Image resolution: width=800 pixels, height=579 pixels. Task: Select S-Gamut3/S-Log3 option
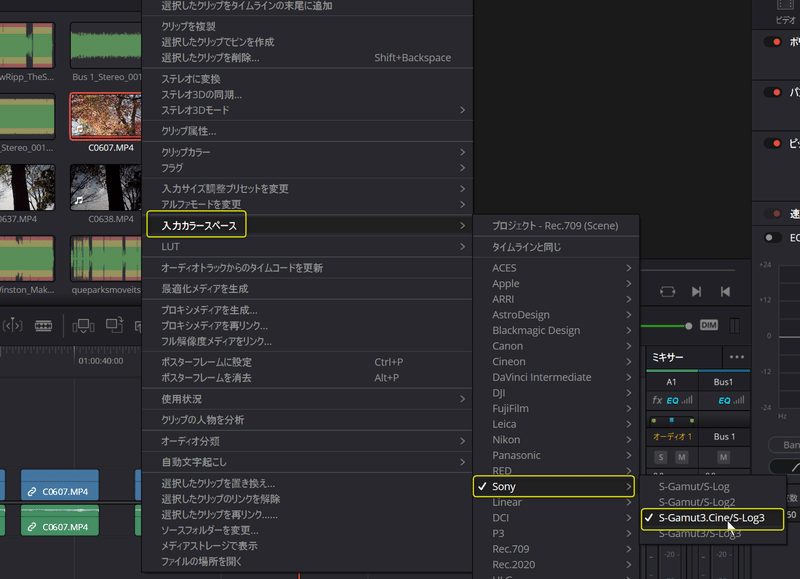click(x=713, y=534)
